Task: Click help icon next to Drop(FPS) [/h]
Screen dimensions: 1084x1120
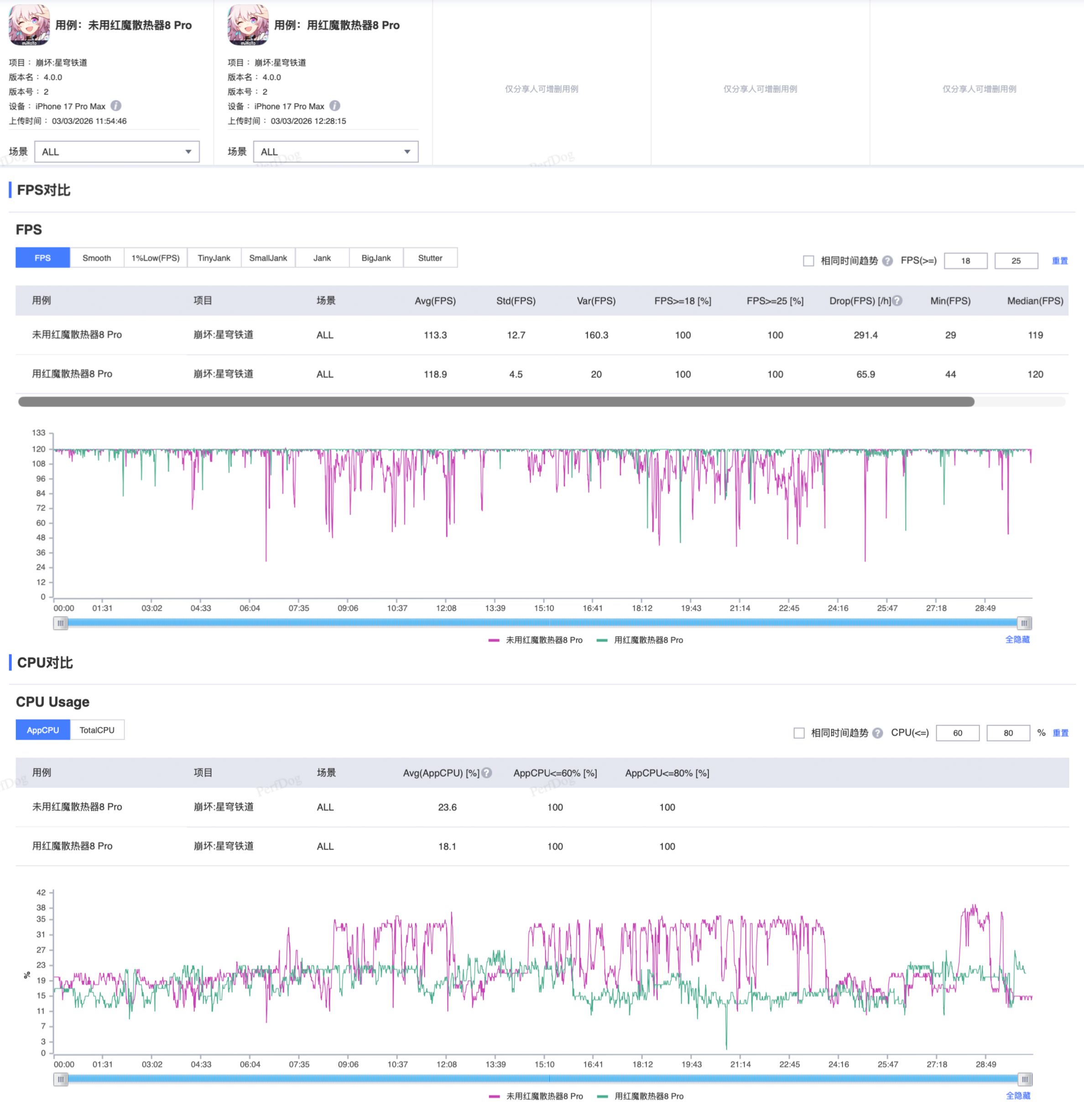Action: pyautogui.click(x=897, y=301)
